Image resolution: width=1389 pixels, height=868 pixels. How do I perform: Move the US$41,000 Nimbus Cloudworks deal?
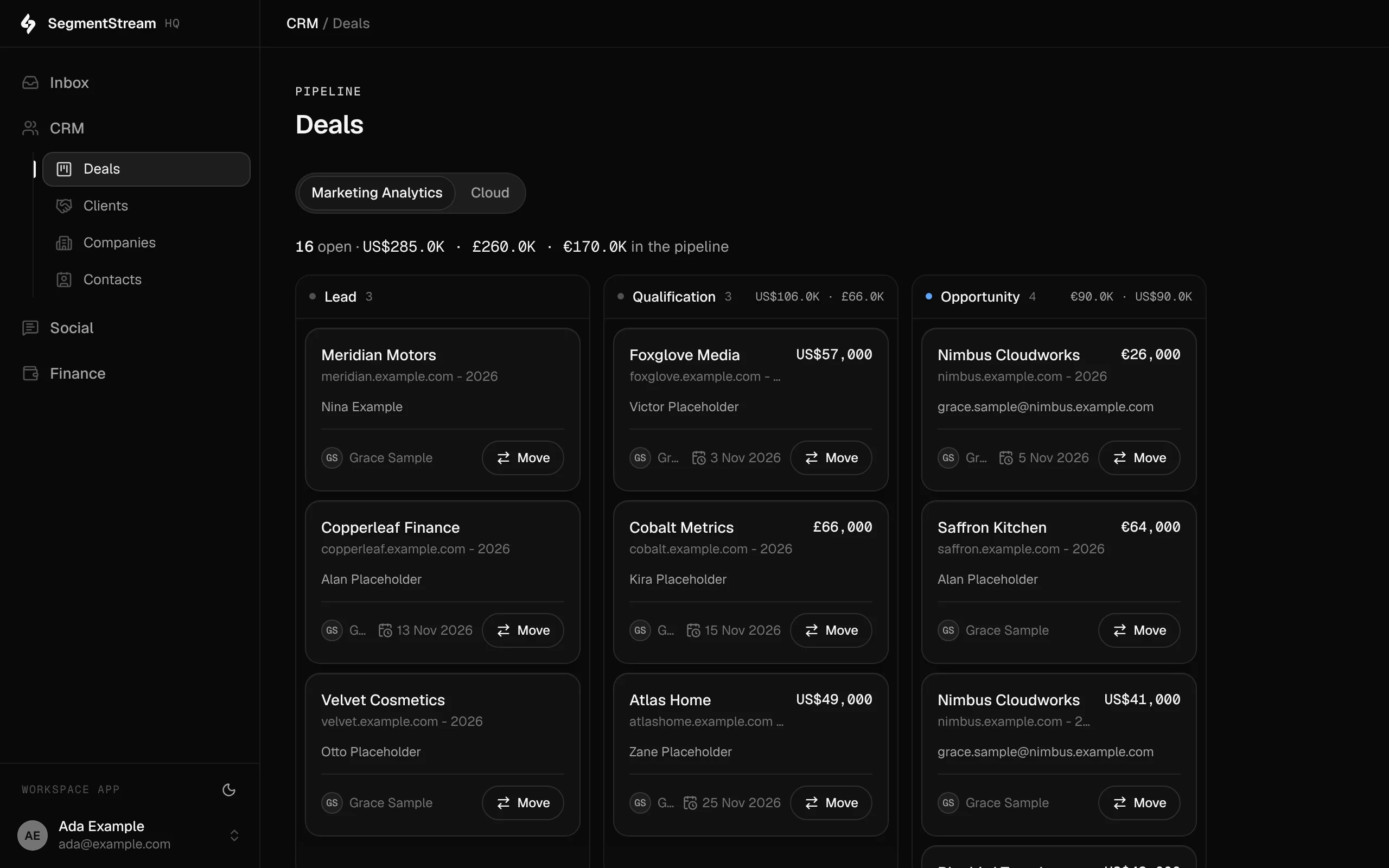click(1139, 802)
